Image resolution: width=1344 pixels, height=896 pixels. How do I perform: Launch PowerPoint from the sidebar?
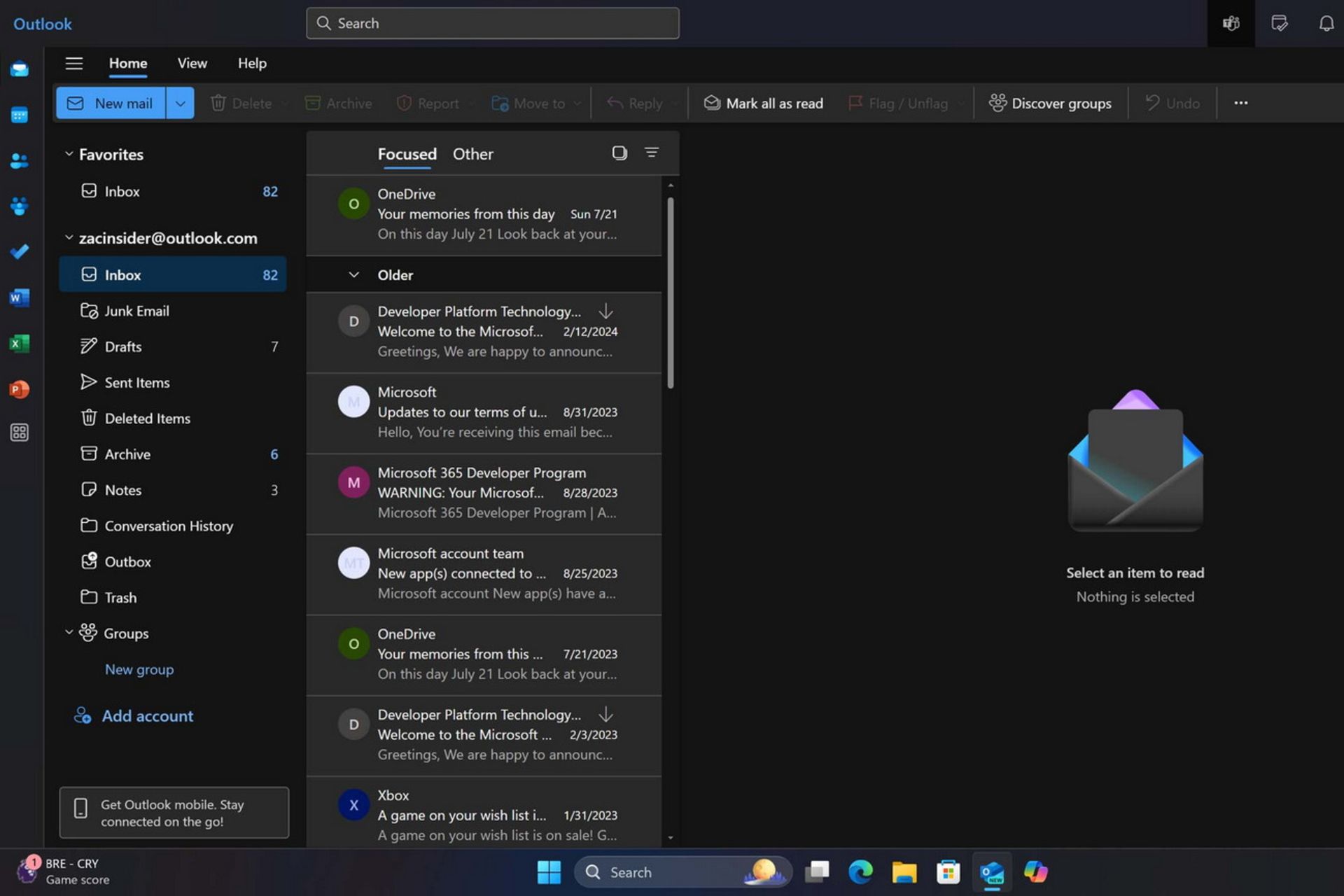(x=20, y=388)
